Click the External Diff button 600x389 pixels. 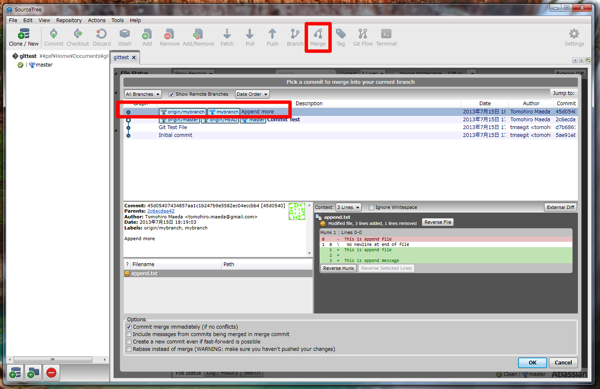[560, 207]
